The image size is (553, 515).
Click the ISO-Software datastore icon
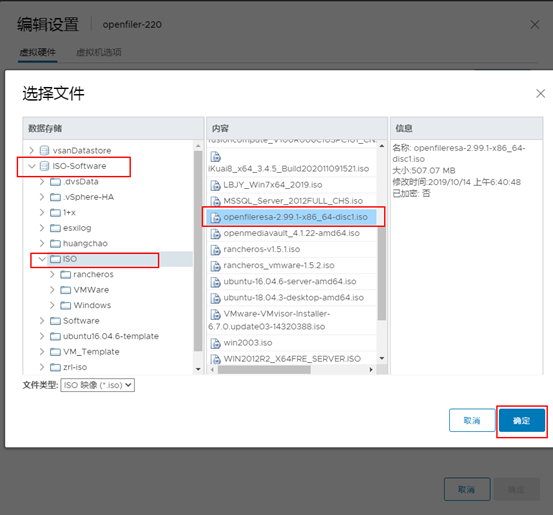coord(44,166)
